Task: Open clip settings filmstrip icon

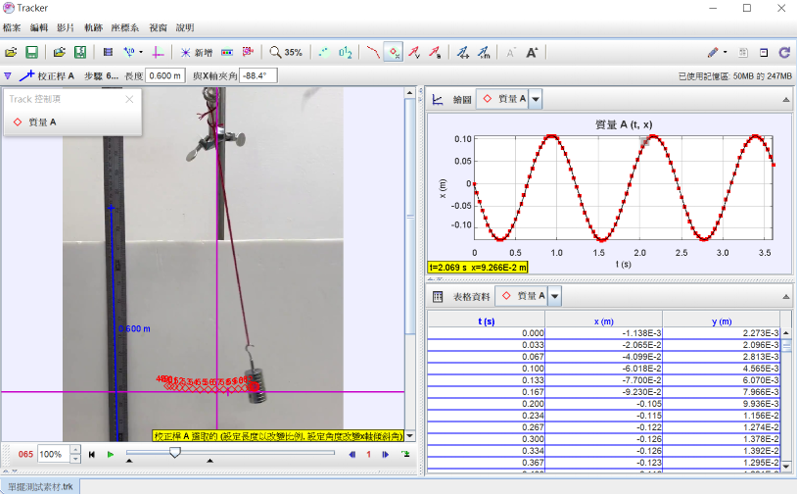Action: click(x=108, y=52)
